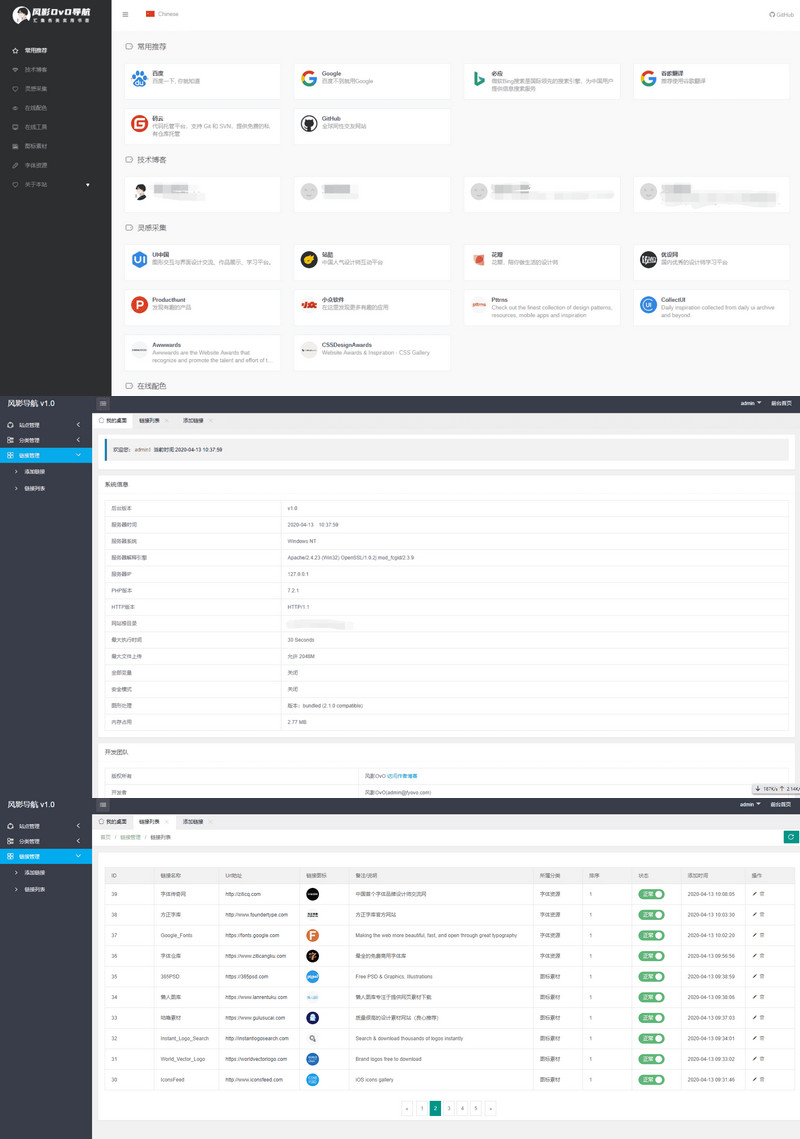Edit the row with ID 39
800x1139 pixels.
[754, 894]
